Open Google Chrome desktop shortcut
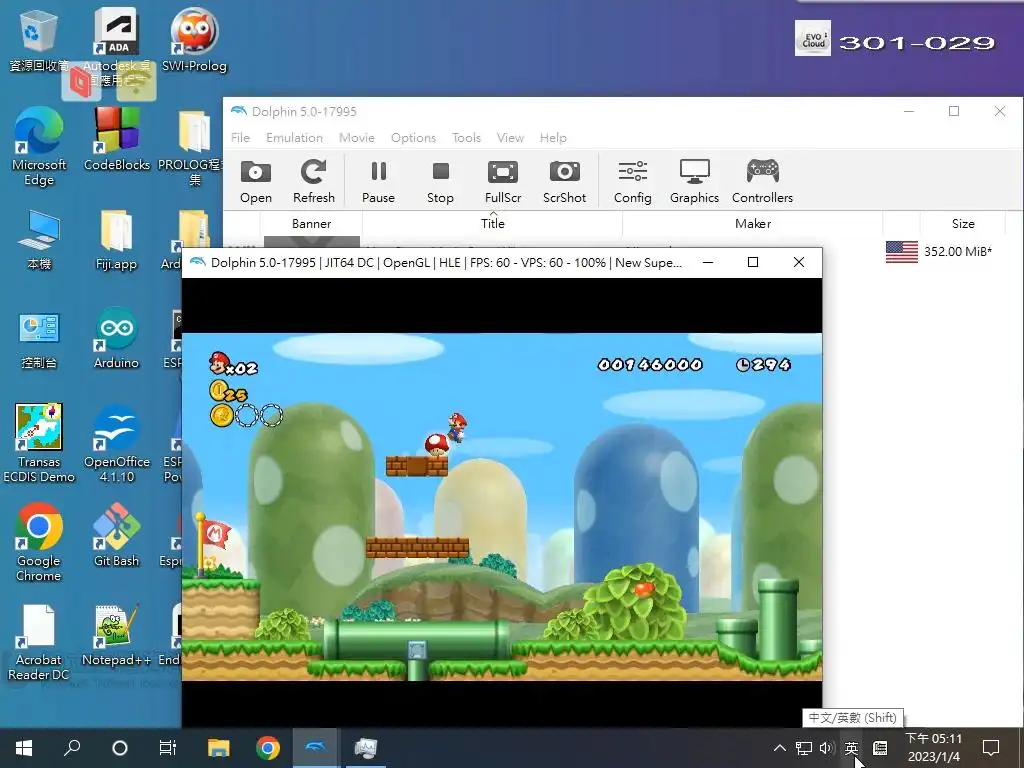1024x768 pixels. click(39, 542)
